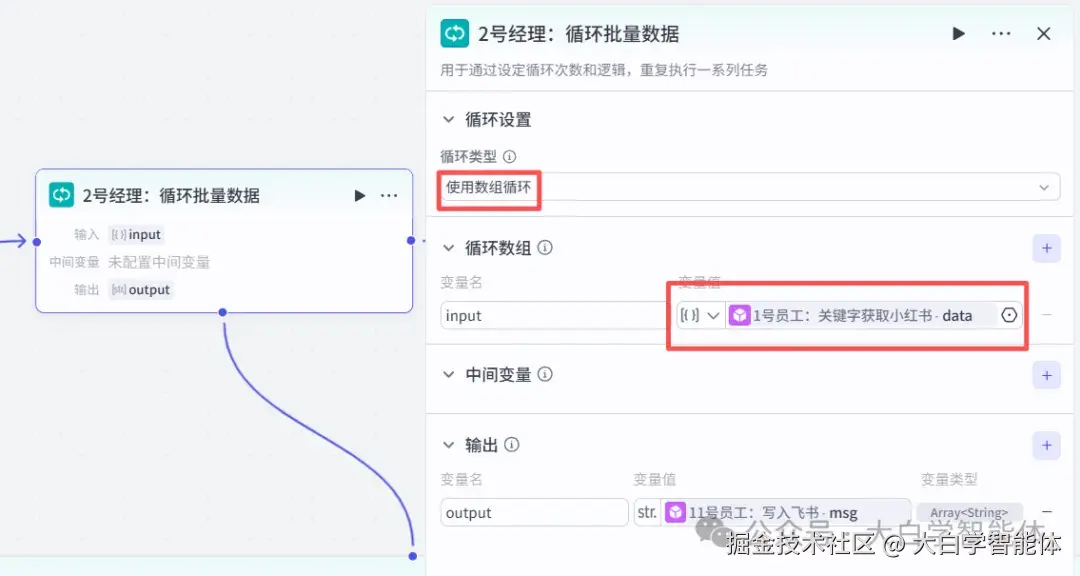Open the more options ellipsis in the panel header
1080x576 pixels.
(x=1001, y=33)
